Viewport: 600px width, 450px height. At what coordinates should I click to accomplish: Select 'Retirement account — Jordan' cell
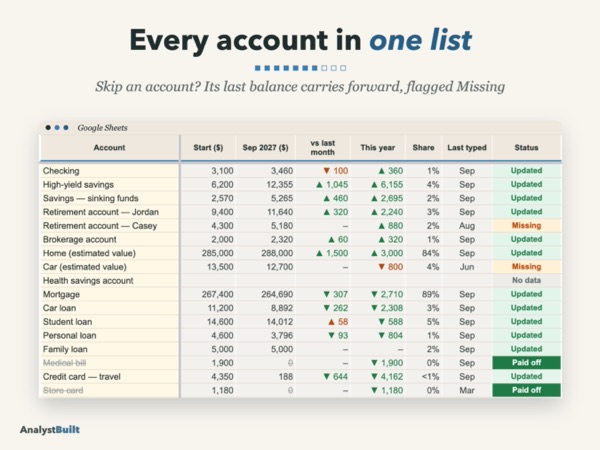tap(109, 212)
